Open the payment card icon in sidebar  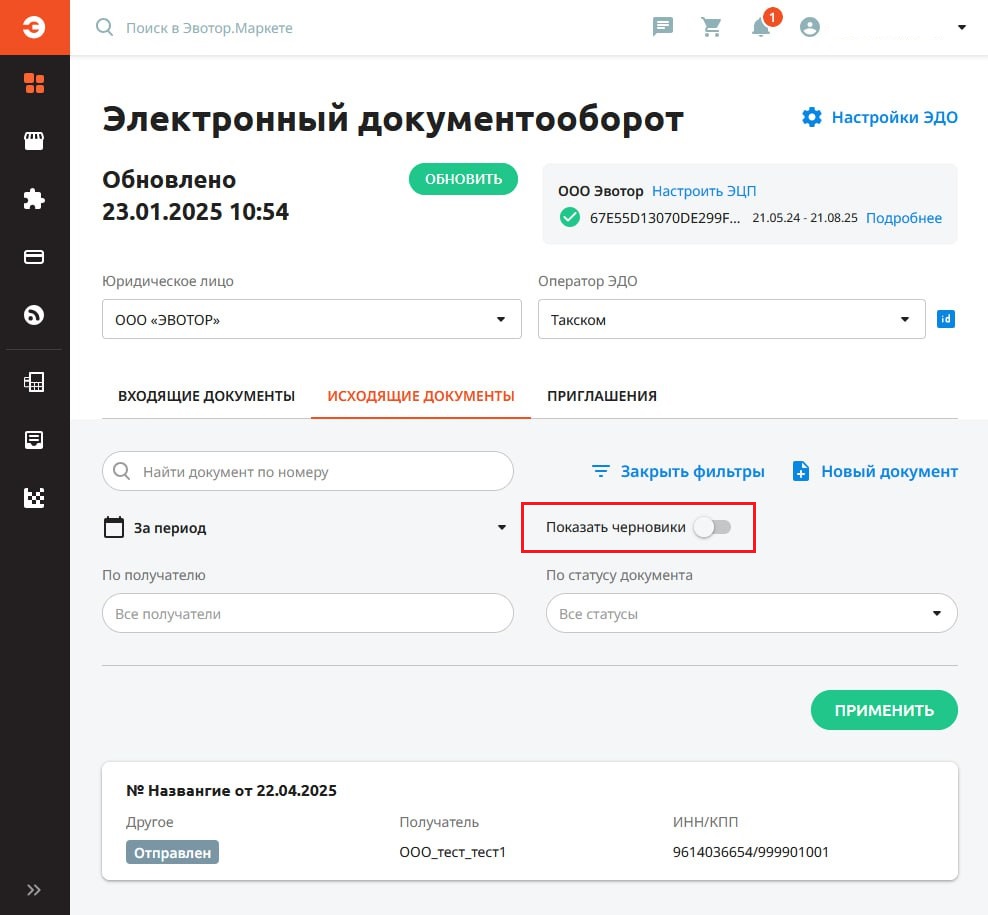[x=34, y=257]
